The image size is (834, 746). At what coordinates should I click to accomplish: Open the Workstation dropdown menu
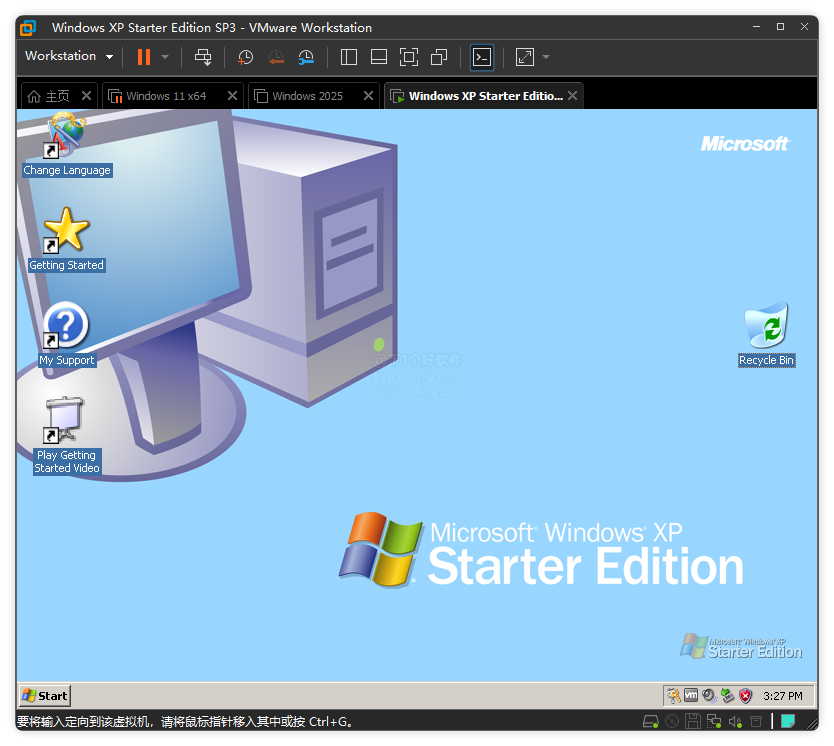tap(69, 57)
